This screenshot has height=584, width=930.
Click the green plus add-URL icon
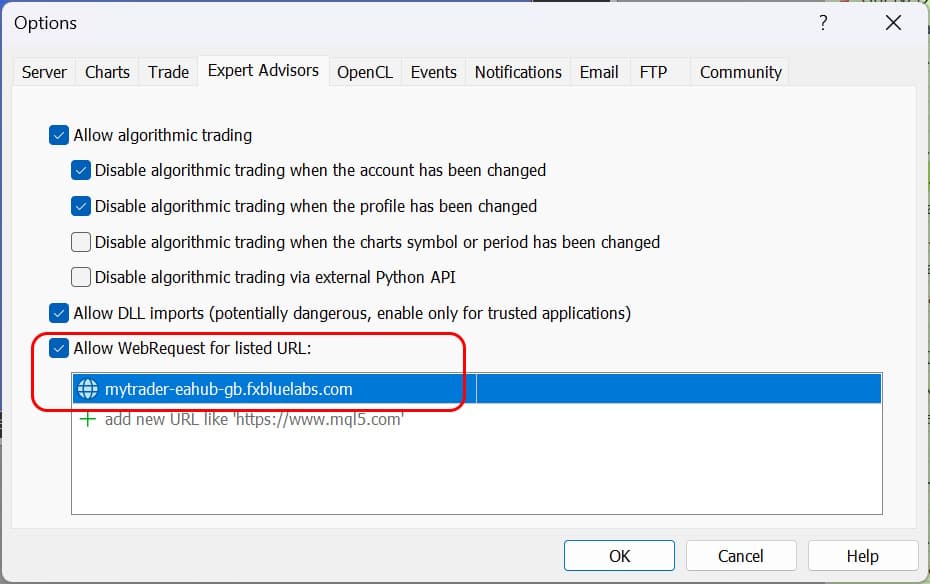click(x=87, y=419)
